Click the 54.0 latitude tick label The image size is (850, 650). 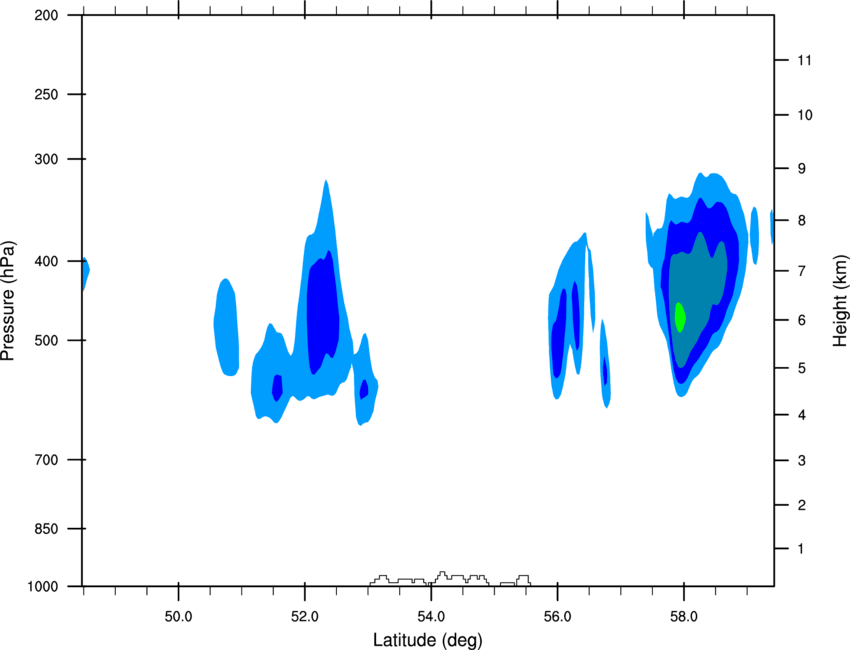[x=431, y=617]
